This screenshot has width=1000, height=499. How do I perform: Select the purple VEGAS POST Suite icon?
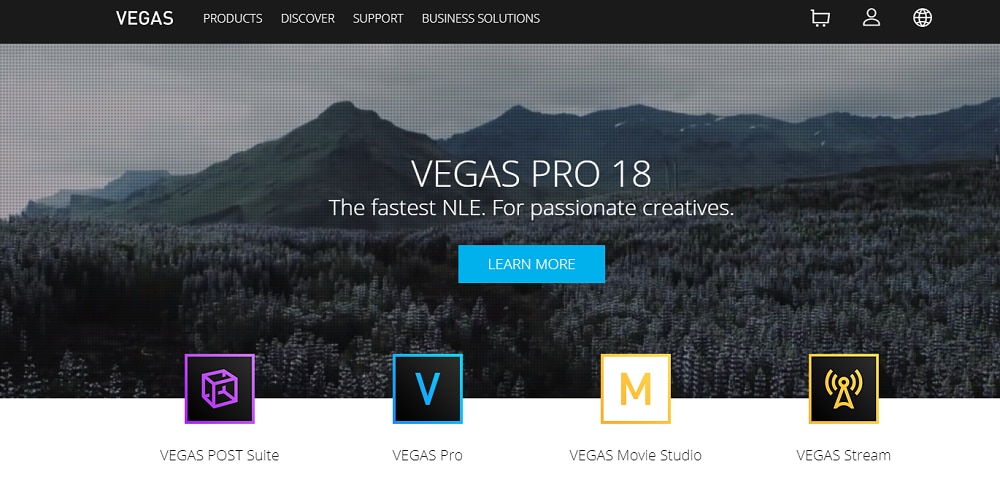point(219,389)
